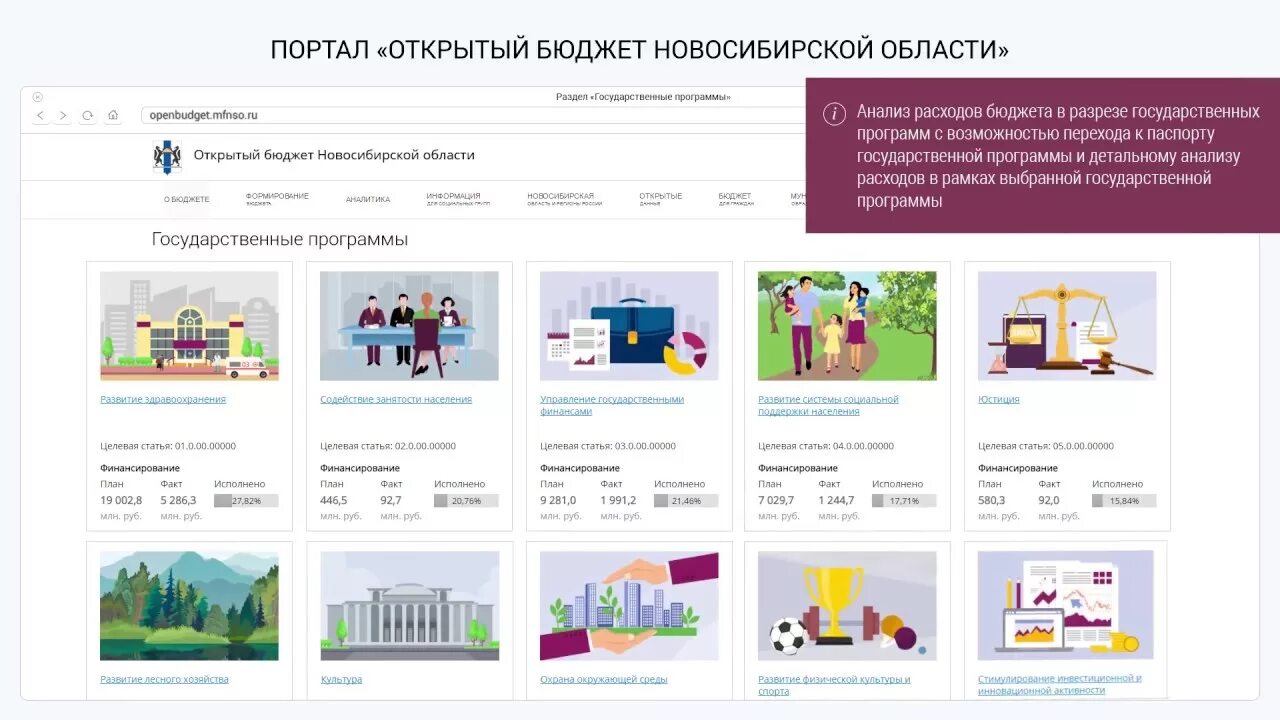Open the «Аналитика» menu item
Image resolution: width=1280 pixels, height=720 pixels.
368,199
